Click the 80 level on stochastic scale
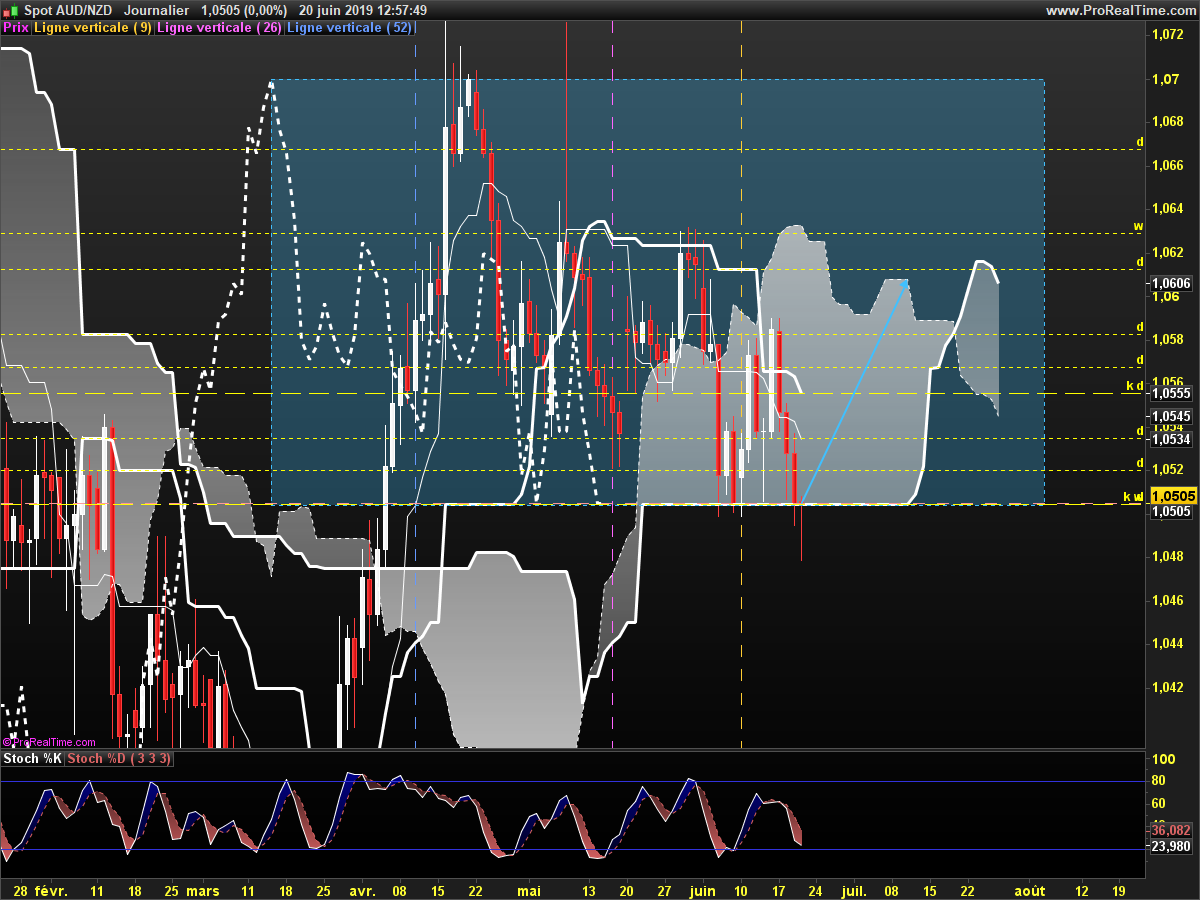Image resolution: width=1200 pixels, height=900 pixels. point(1159,780)
